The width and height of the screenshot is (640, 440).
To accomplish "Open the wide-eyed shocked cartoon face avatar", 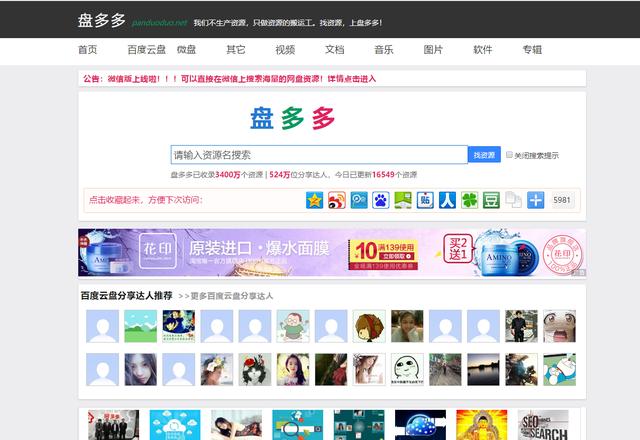I will pos(560,326).
